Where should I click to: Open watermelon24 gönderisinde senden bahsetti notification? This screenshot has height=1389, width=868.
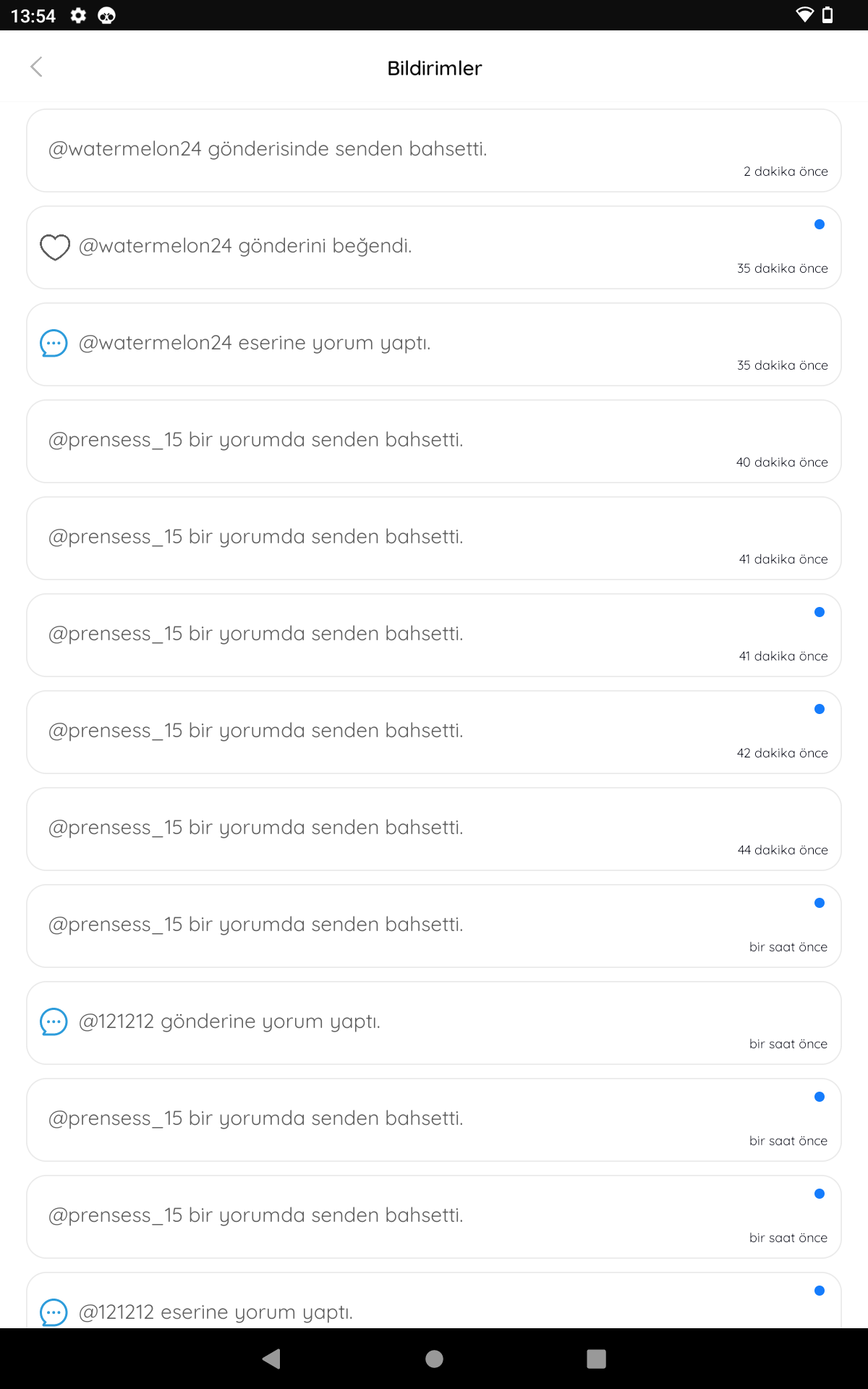pos(434,150)
